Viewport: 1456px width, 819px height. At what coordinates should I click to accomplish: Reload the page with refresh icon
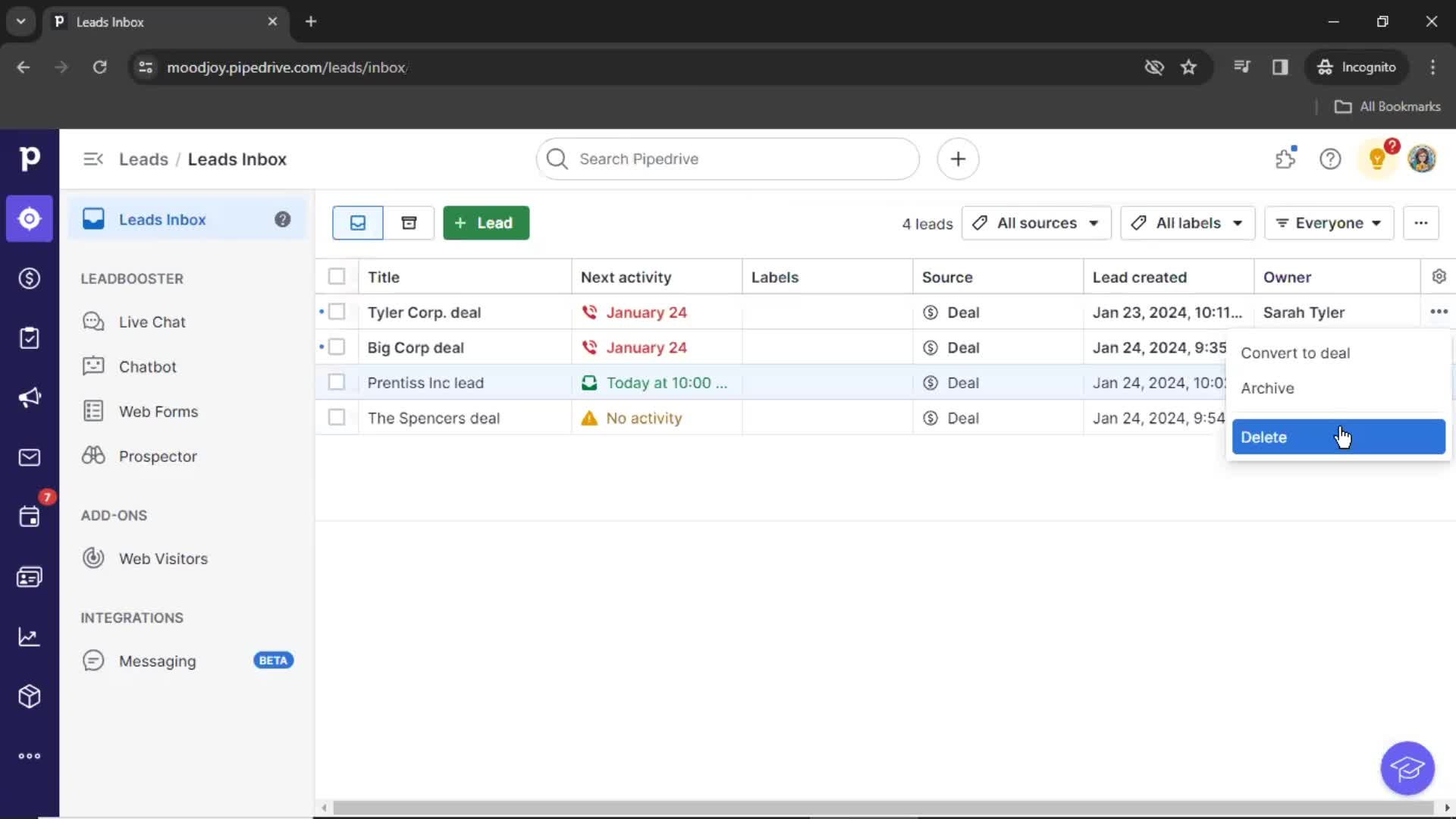(x=99, y=67)
